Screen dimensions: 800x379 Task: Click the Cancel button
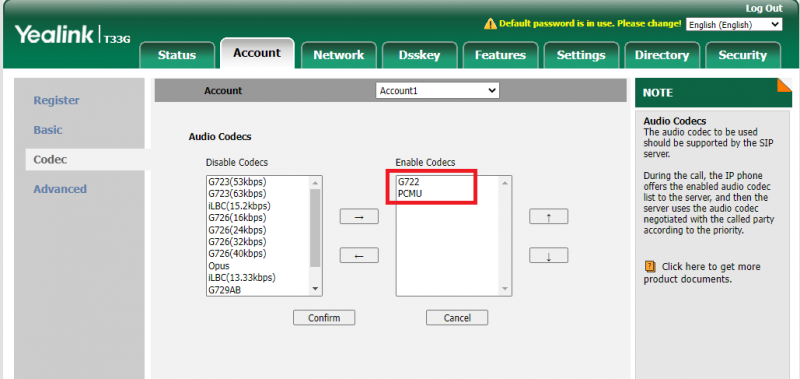click(x=457, y=318)
